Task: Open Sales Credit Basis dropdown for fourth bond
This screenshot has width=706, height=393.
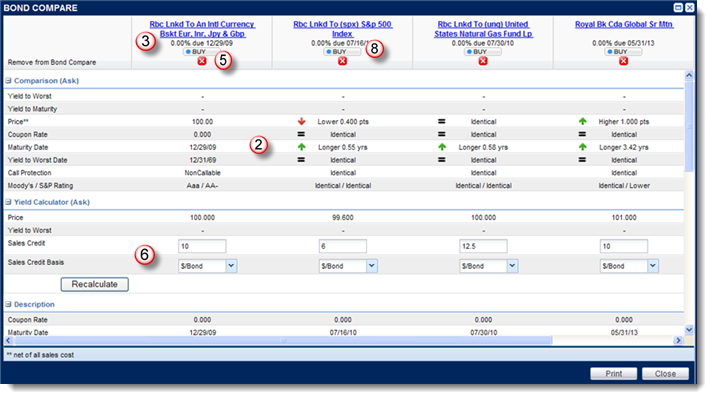Action: click(x=652, y=266)
